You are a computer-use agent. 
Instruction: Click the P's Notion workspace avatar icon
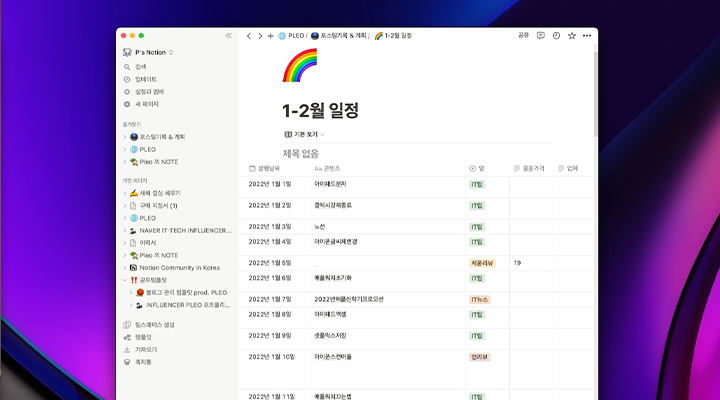(127, 52)
